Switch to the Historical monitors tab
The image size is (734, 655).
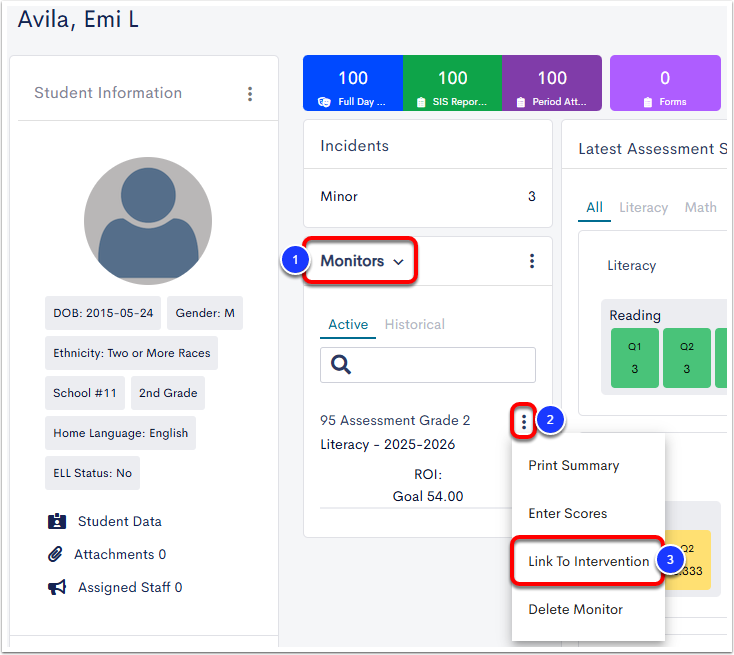pyautogui.click(x=415, y=324)
